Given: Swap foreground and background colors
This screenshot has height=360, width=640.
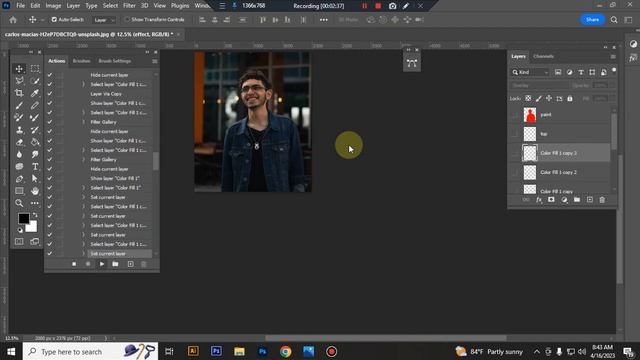Looking at the screenshot, I should (x=35, y=215).
